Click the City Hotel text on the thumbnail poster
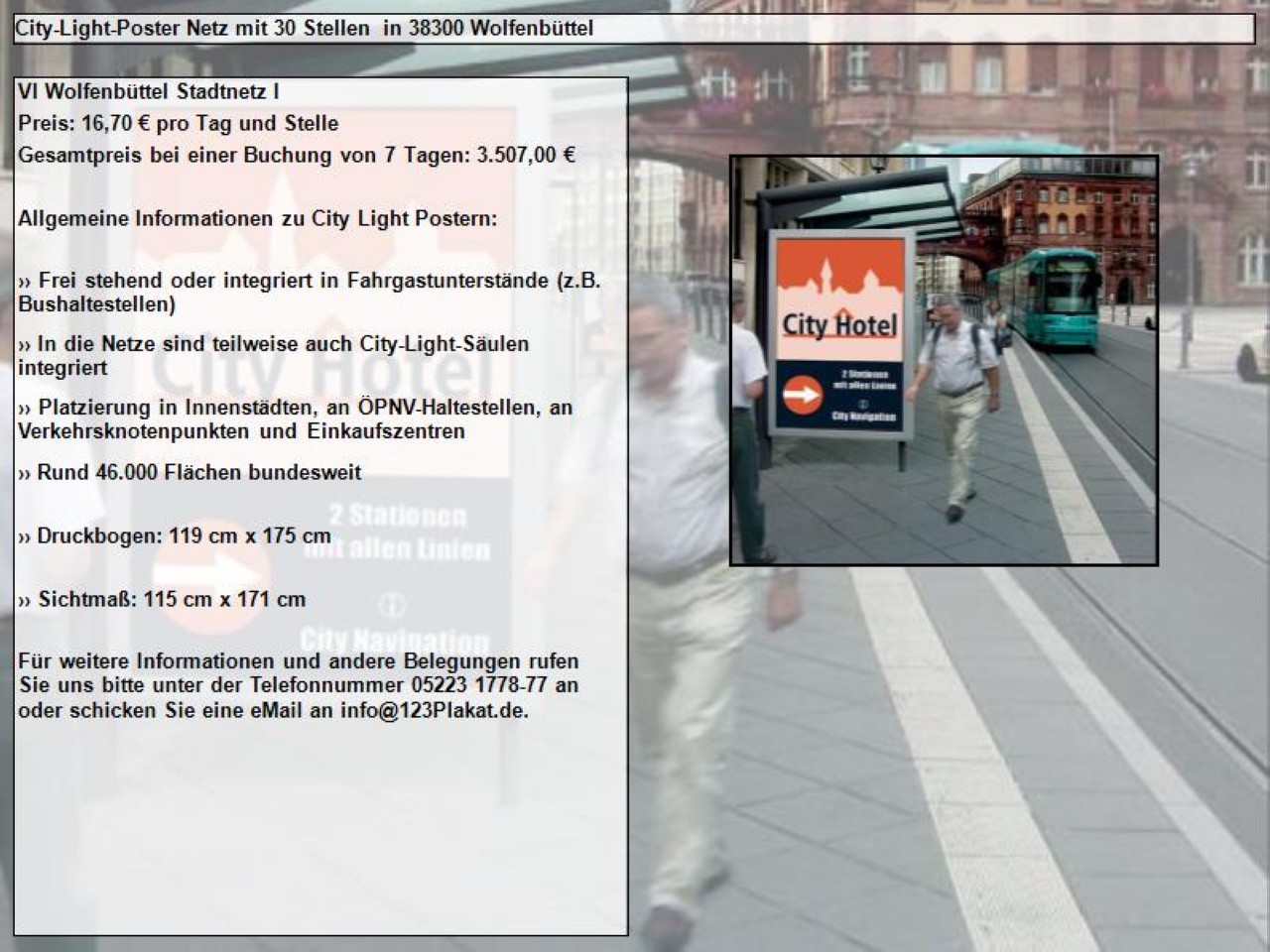Screen dimensions: 1270x952 [839, 325]
